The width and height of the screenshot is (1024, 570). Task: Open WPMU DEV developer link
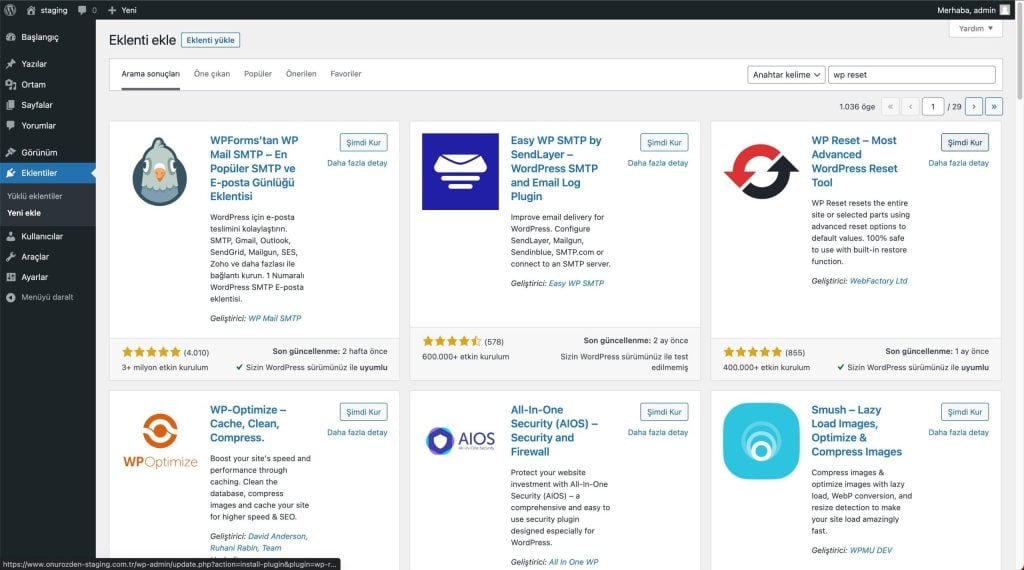point(871,550)
